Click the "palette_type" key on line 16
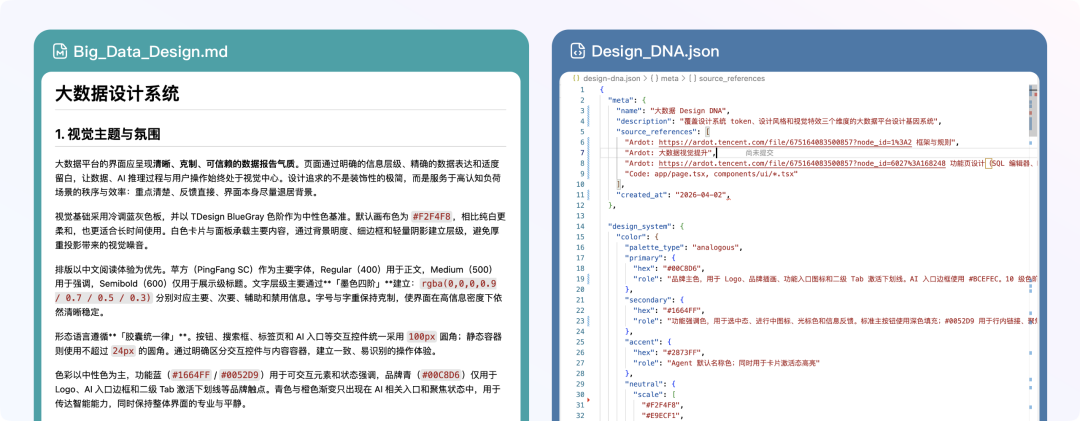Screen dimensions: 1080x421 tap(656, 247)
